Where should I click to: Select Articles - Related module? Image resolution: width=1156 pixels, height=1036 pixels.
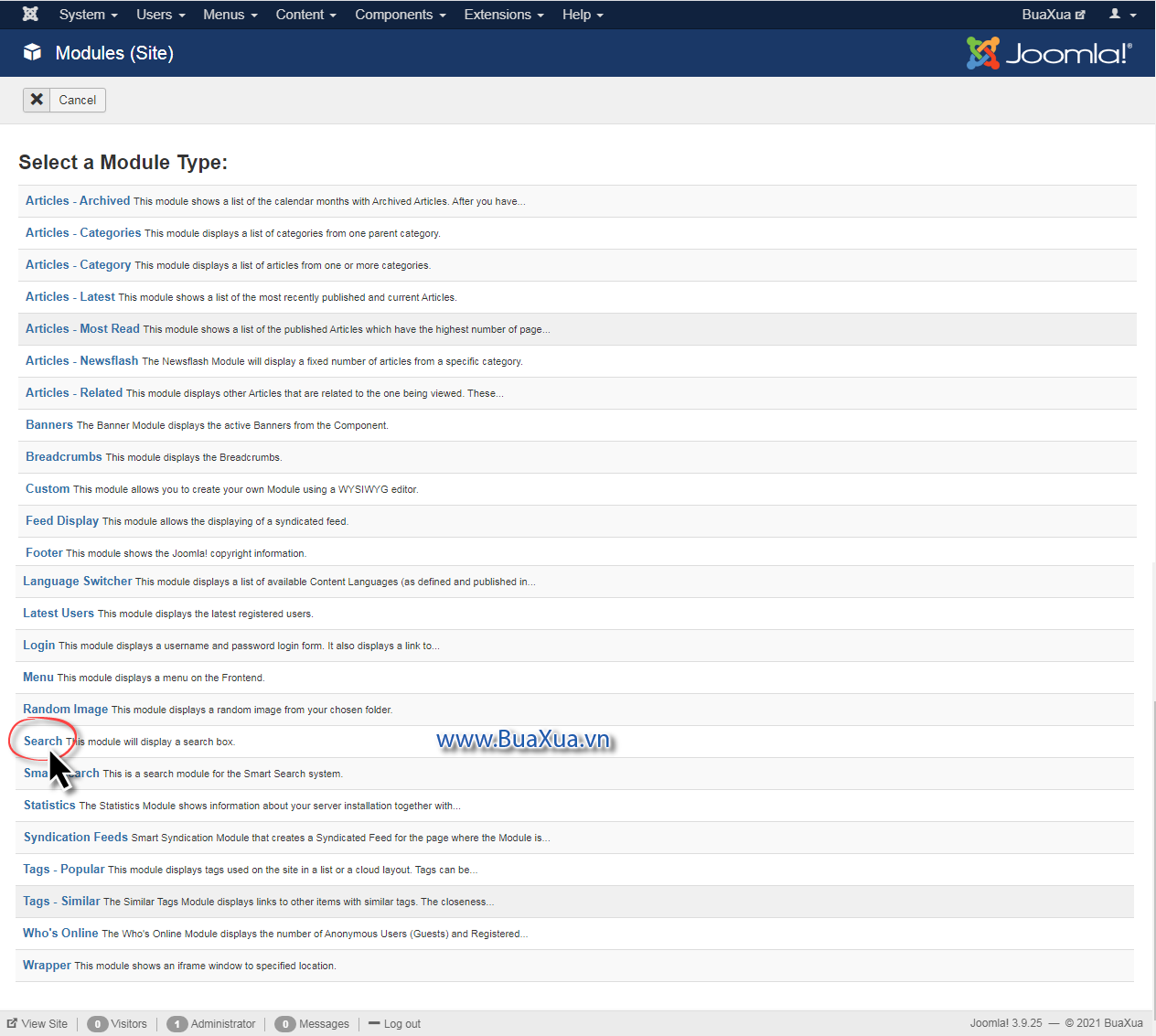[x=74, y=392]
